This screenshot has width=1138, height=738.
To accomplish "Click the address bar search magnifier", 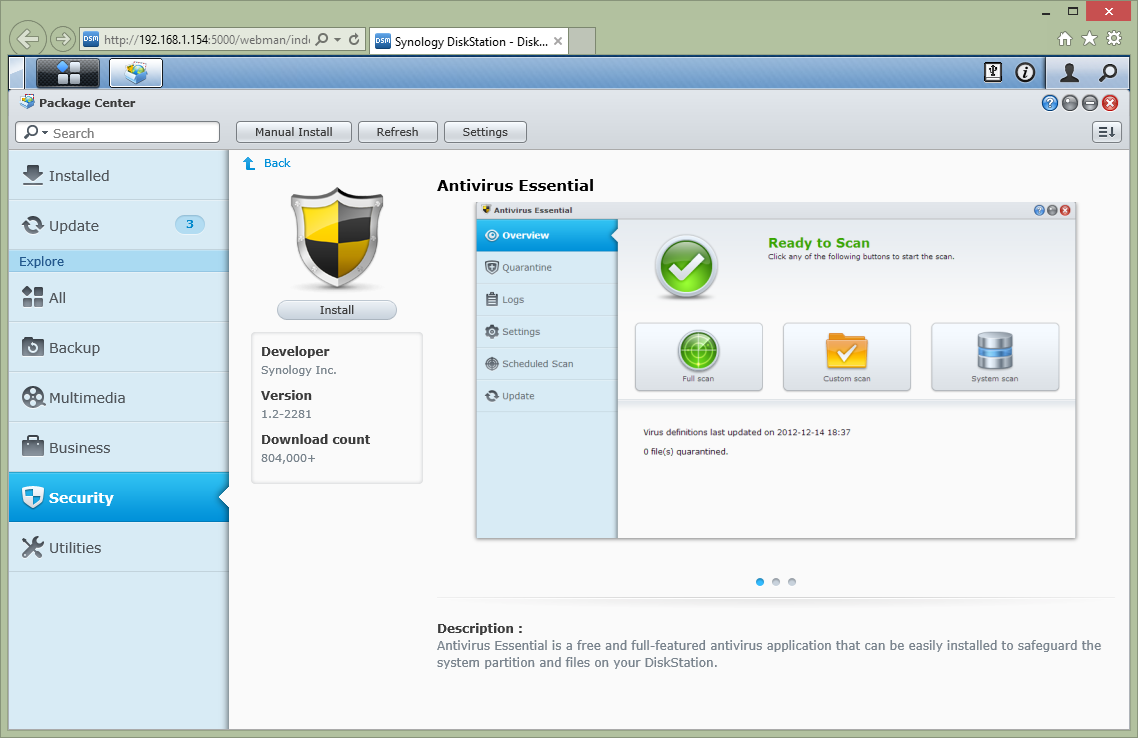I will coord(322,39).
